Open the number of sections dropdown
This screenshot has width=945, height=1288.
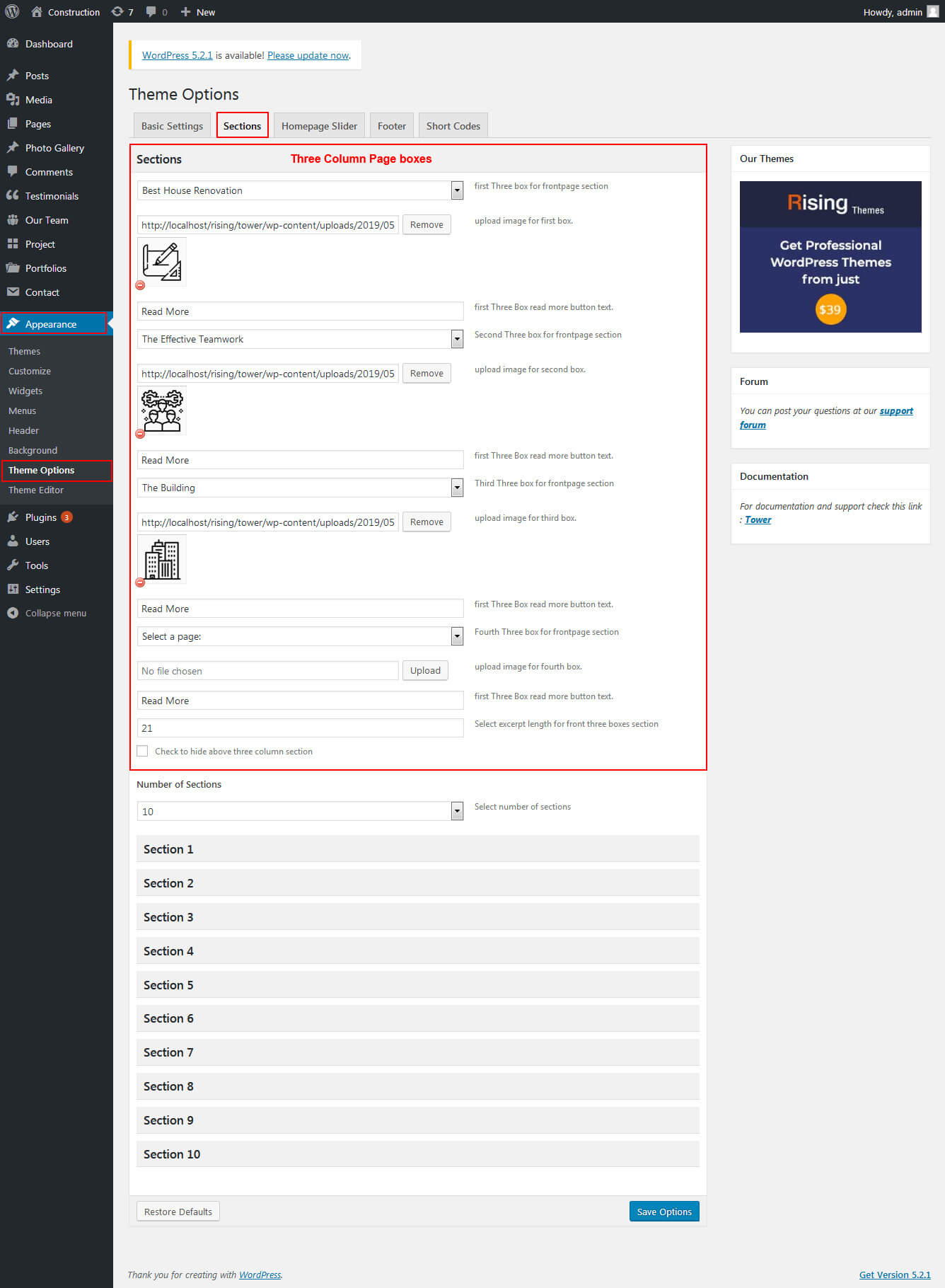point(457,811)
